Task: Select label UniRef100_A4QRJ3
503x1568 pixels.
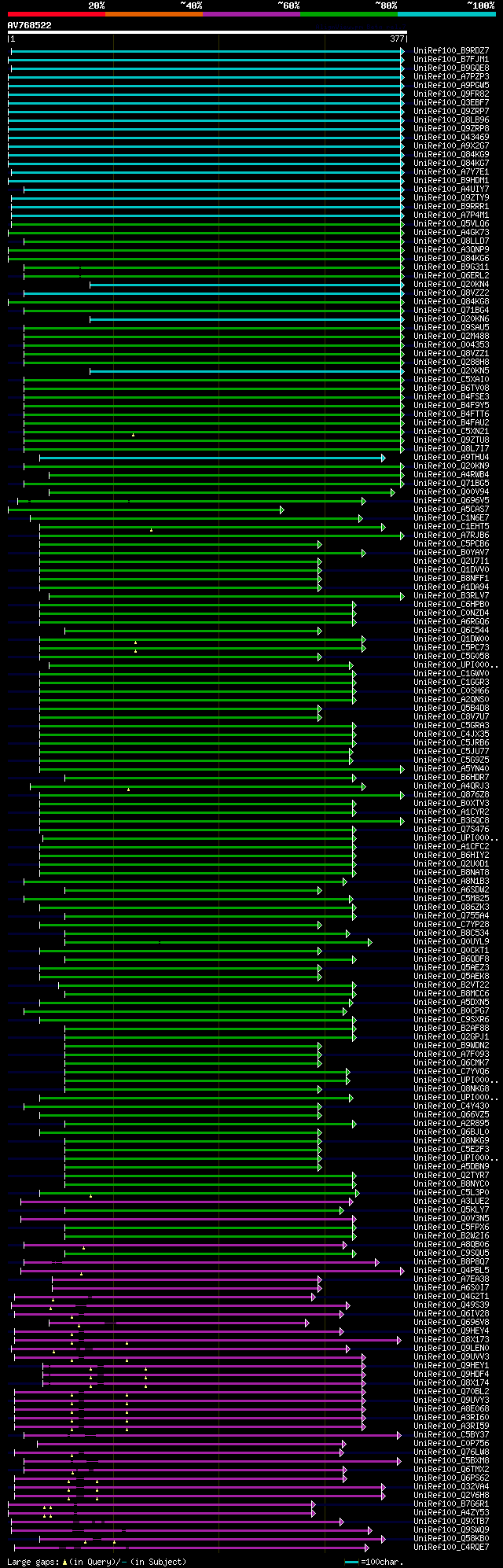Action: (451, 786)
